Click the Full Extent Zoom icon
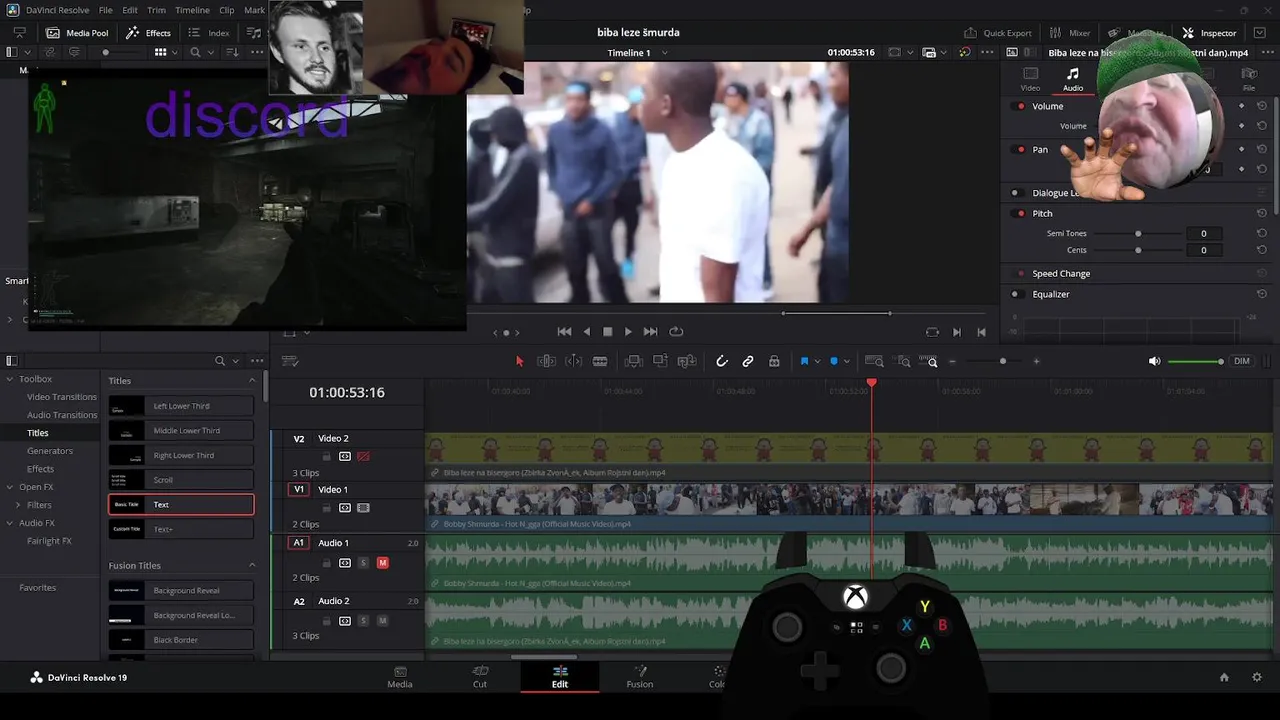 coord(874,361)
